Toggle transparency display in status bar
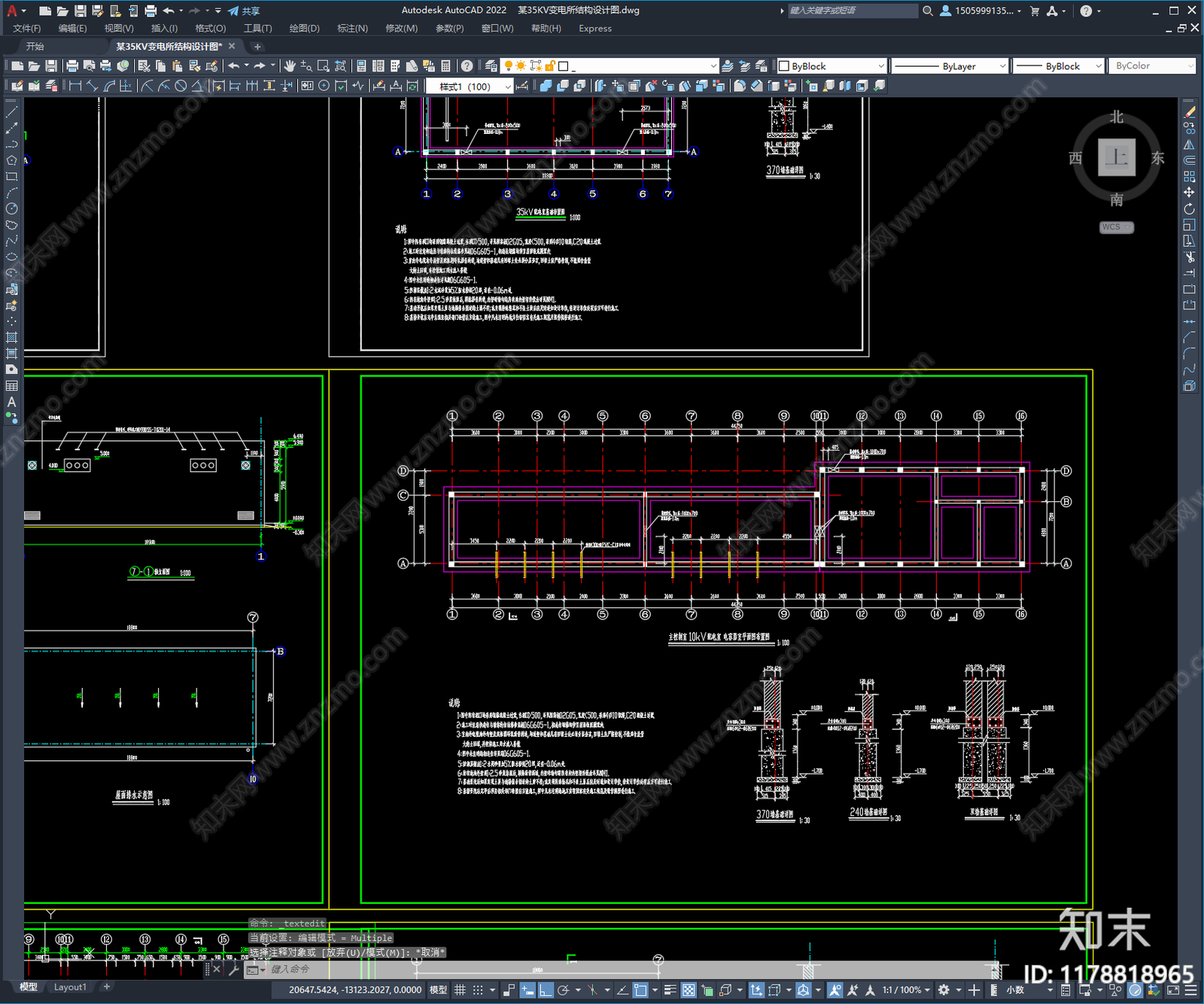The width and height of the screenshot is (1204, 1004). pos(689,990)
